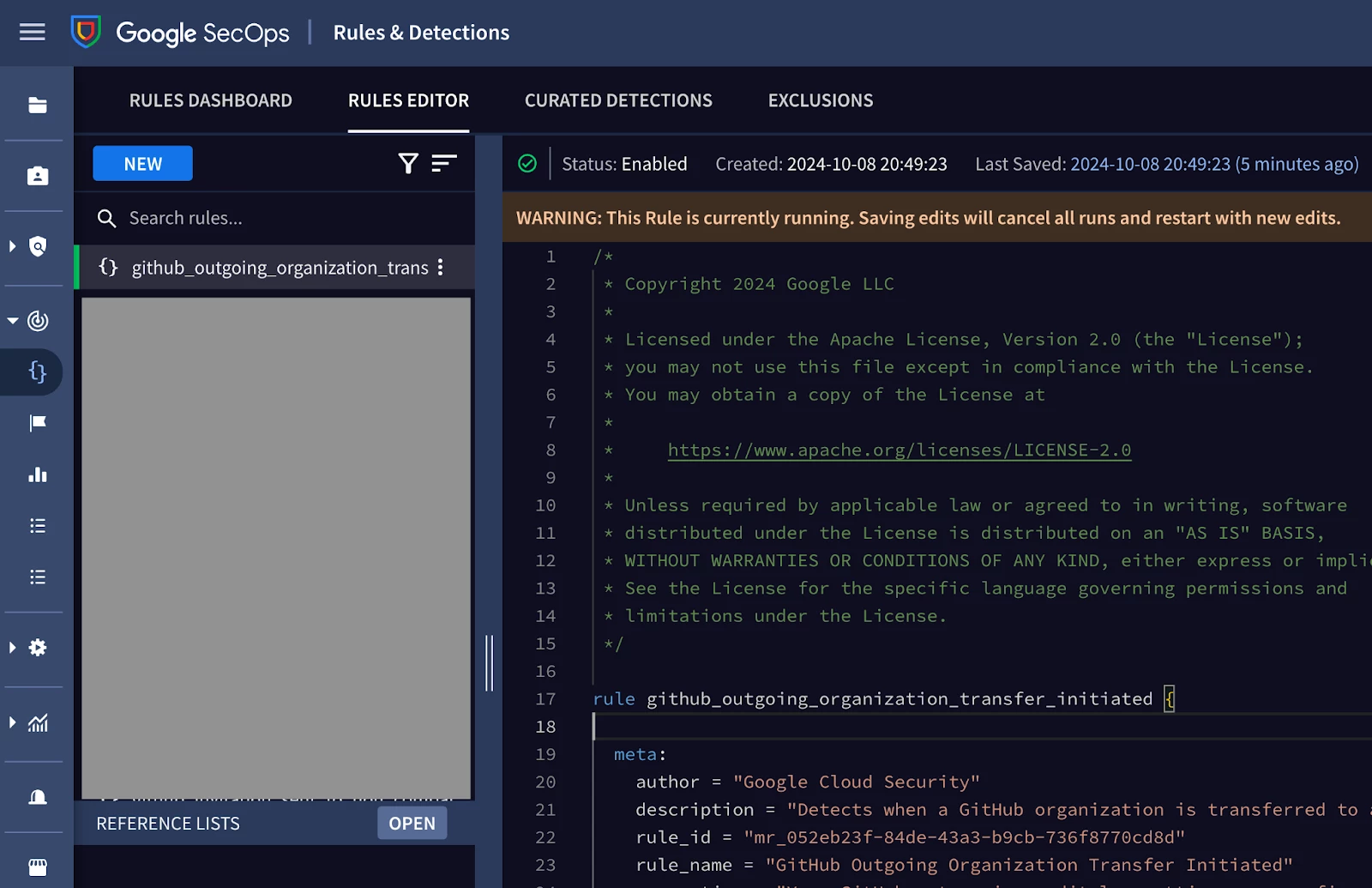1372x888 pixels.
Task: Click the "Google Cloud Security" author value
Action: 856,782
